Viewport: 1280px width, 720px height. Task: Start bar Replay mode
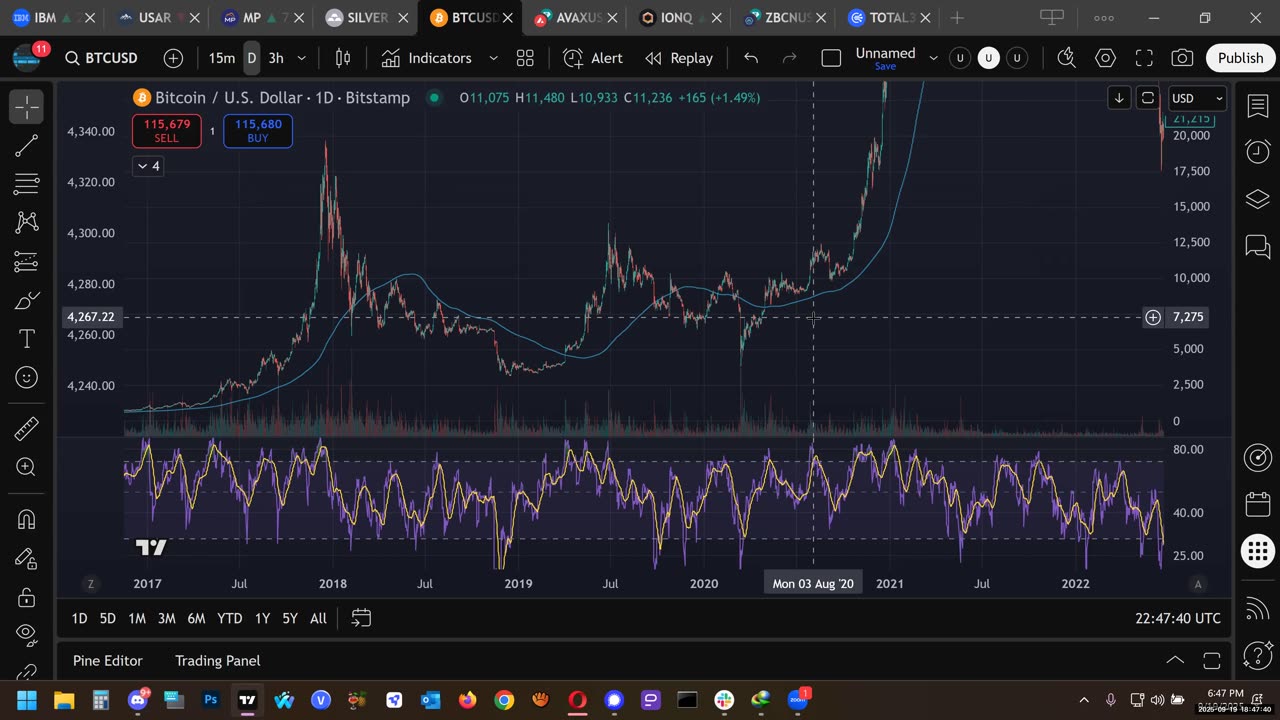tap(679, 58)
